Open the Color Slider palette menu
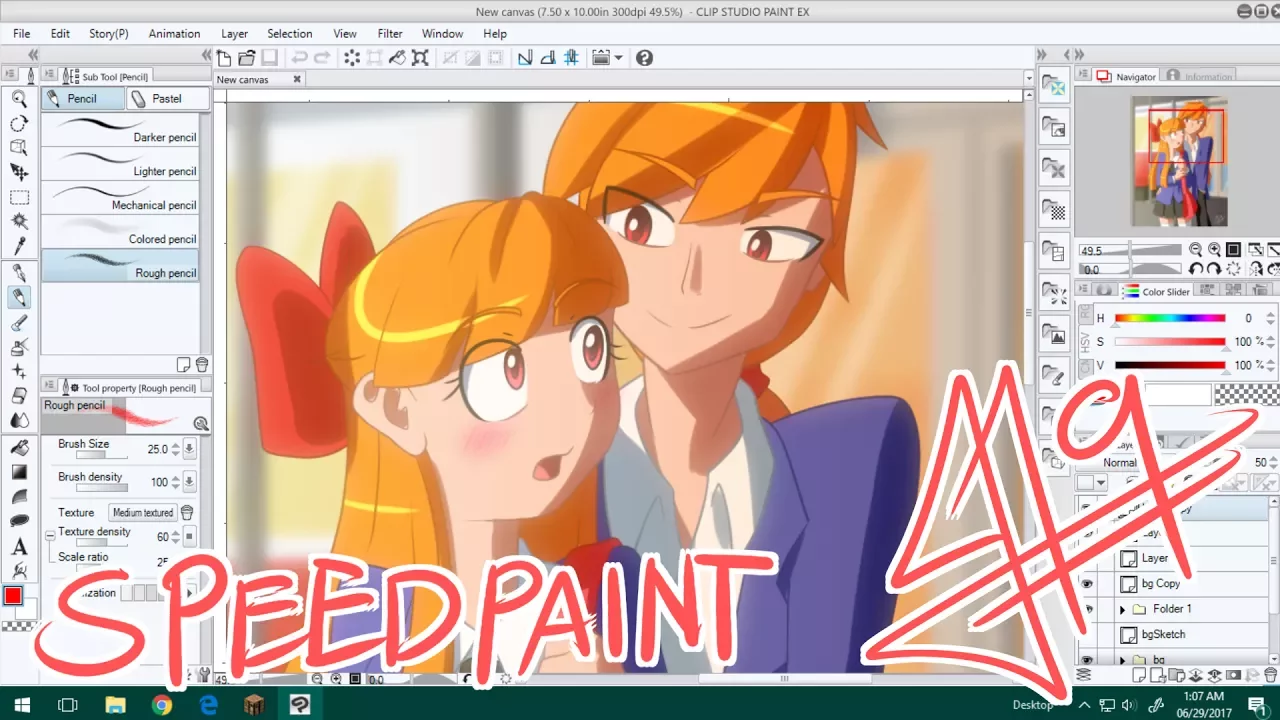Screen dimensions: 1280x720 click(x=1083, y=290)
